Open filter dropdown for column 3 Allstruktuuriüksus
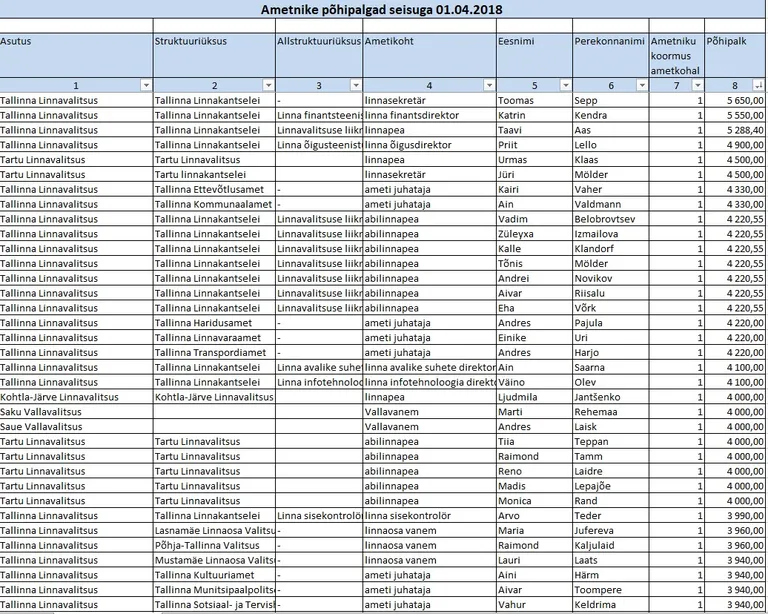Screen dimensions: 768x614 (x=356, y=85)
